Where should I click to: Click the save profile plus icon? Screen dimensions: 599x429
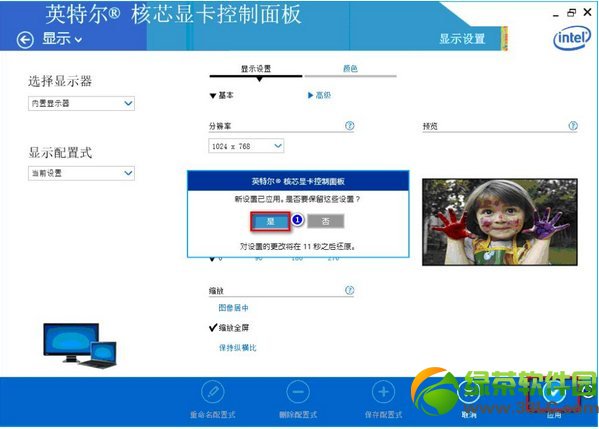pos(383,392)
